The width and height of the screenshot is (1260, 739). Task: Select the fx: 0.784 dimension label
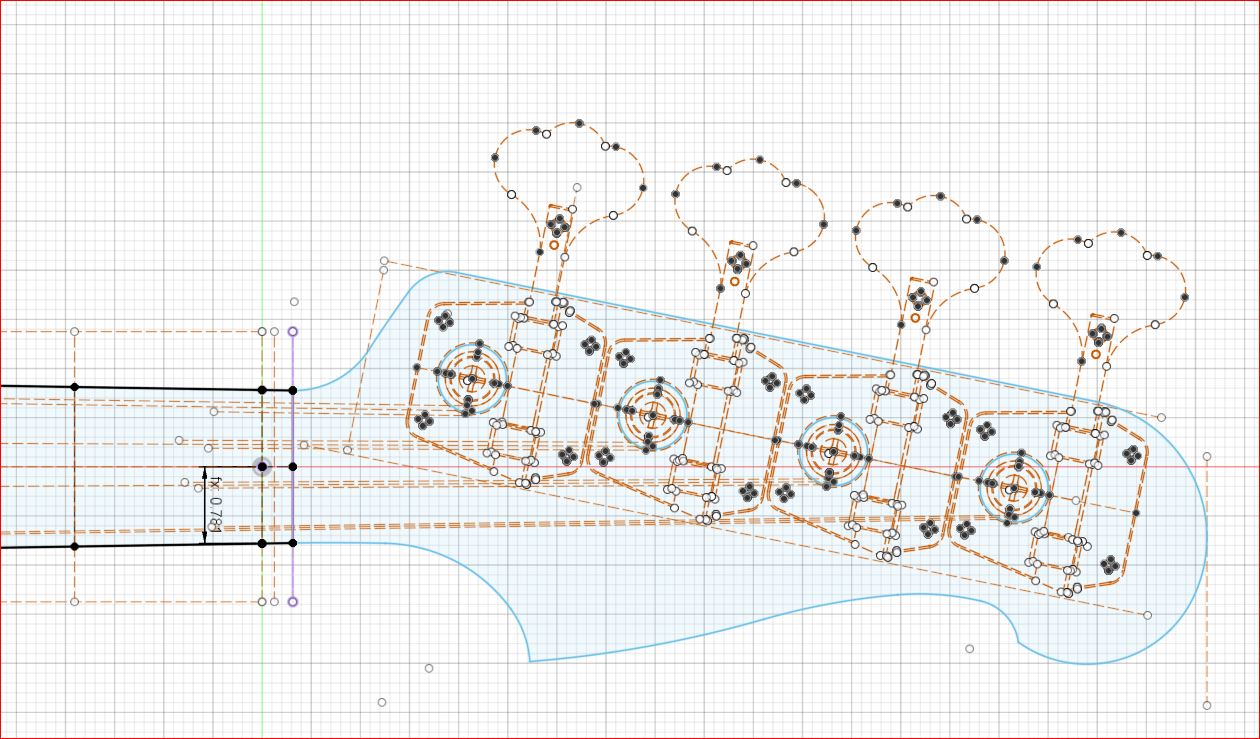click(x=215, y=505)
